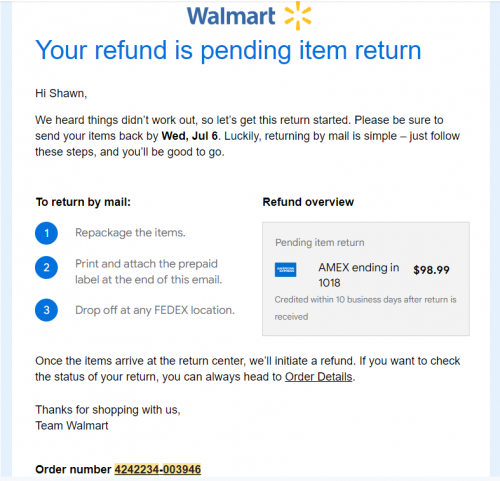
Task: Click the step 2 circle icon
Action: point(46,267)
